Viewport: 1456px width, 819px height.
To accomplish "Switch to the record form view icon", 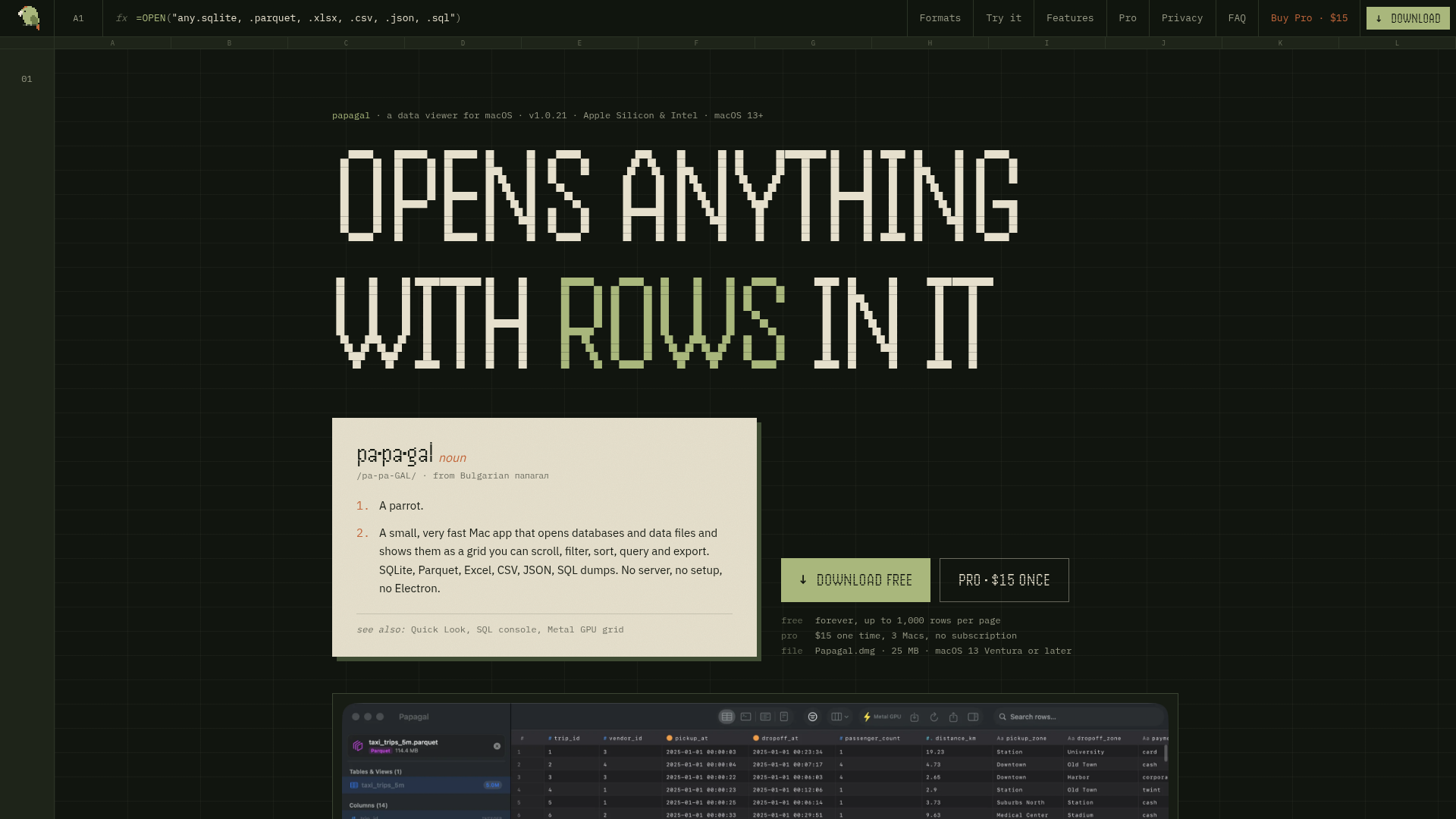I will point(766,717).
